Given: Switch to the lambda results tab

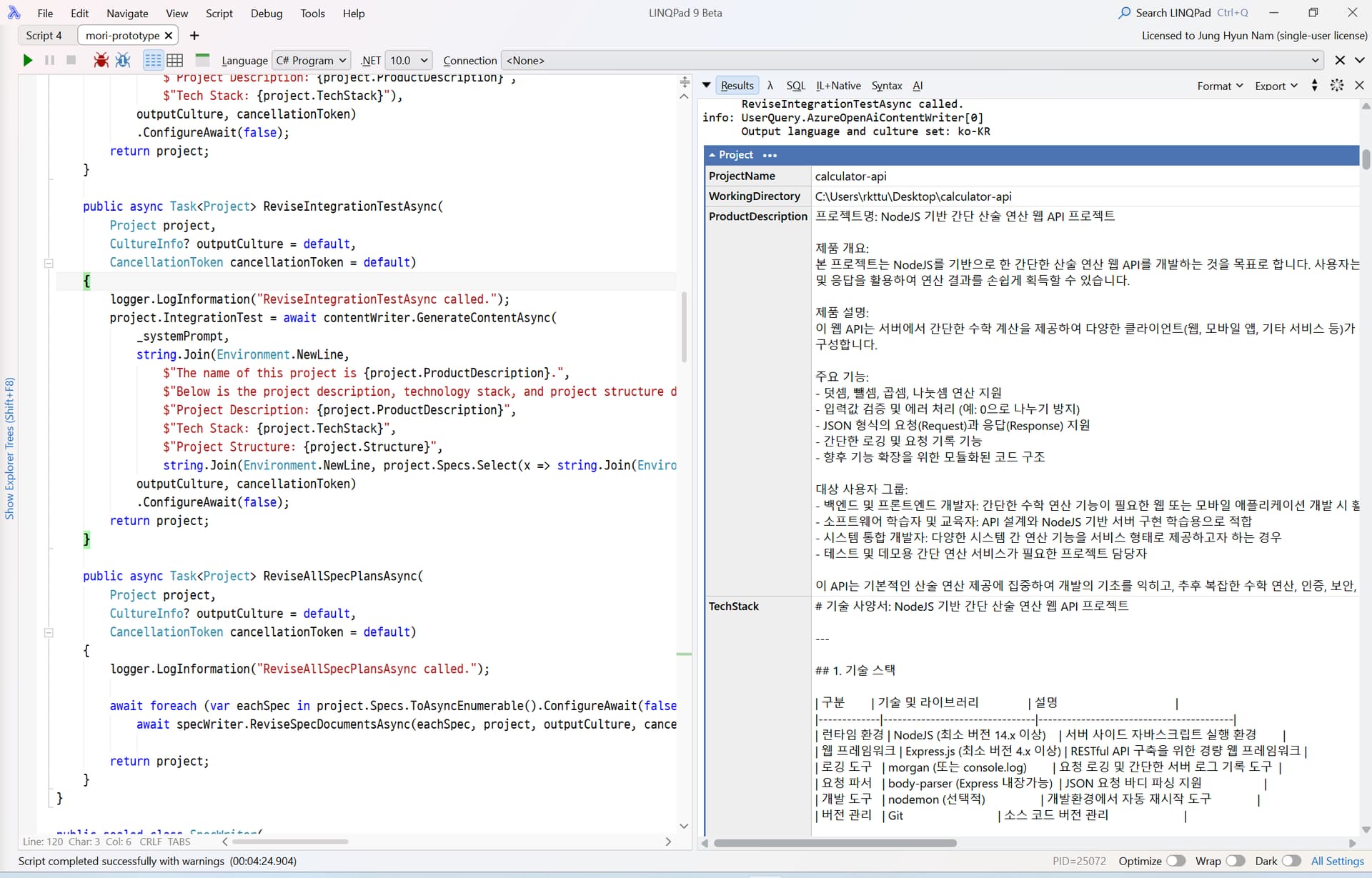Looking at the screenshot, I should (x=770, y=85).
